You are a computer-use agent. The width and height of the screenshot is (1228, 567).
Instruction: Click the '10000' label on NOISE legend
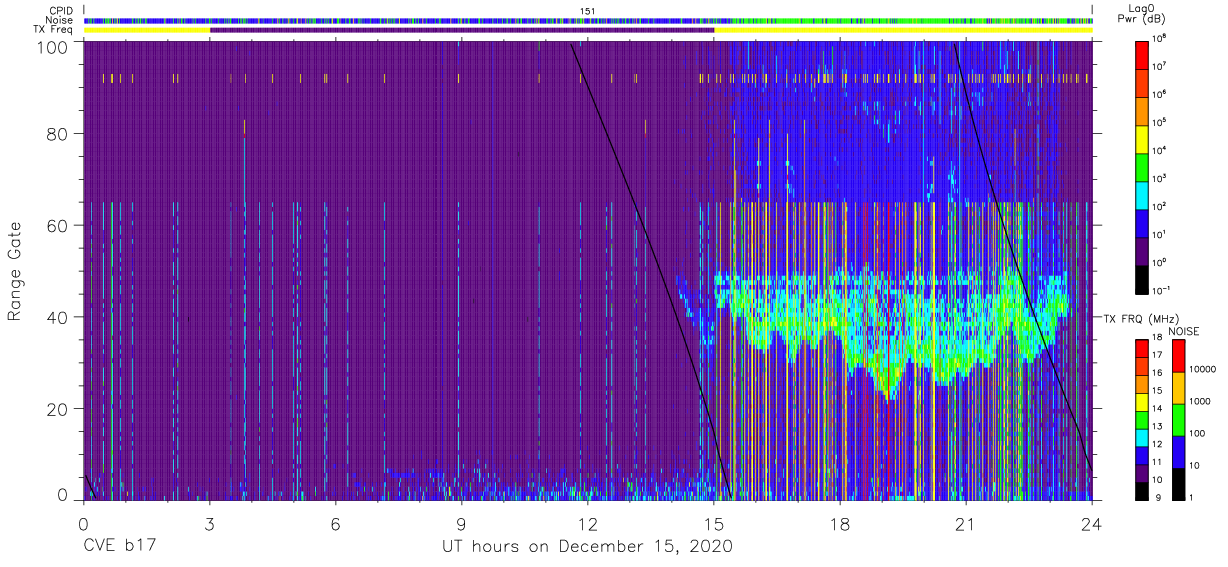coord(1203,370)
